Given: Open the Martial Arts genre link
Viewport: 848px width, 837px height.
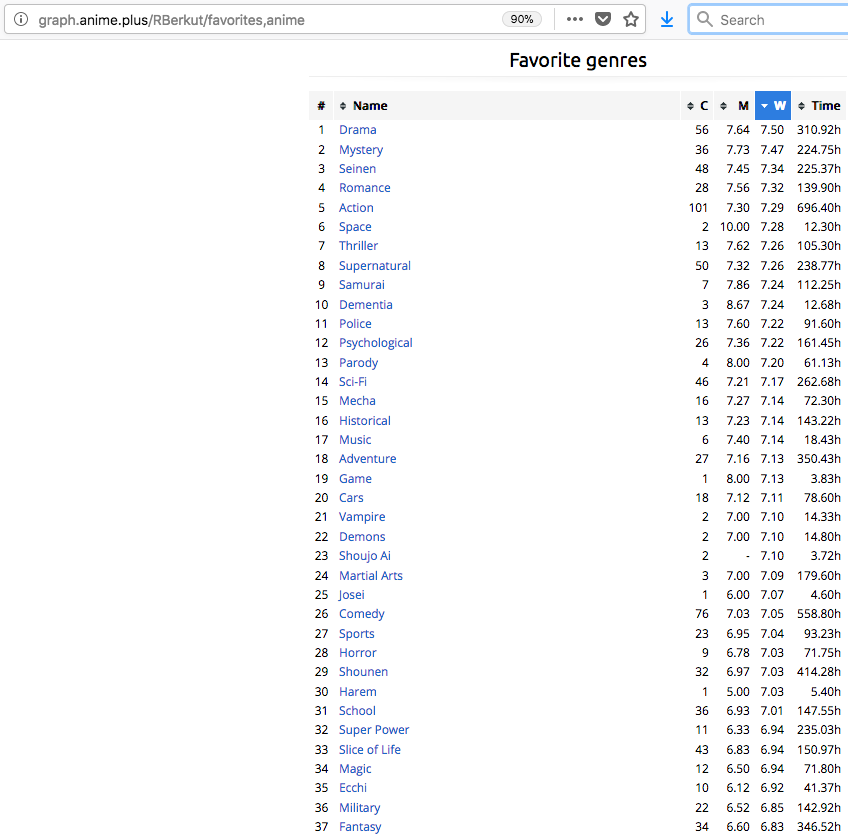Looking at the screenshot, I should click(370, 576).
